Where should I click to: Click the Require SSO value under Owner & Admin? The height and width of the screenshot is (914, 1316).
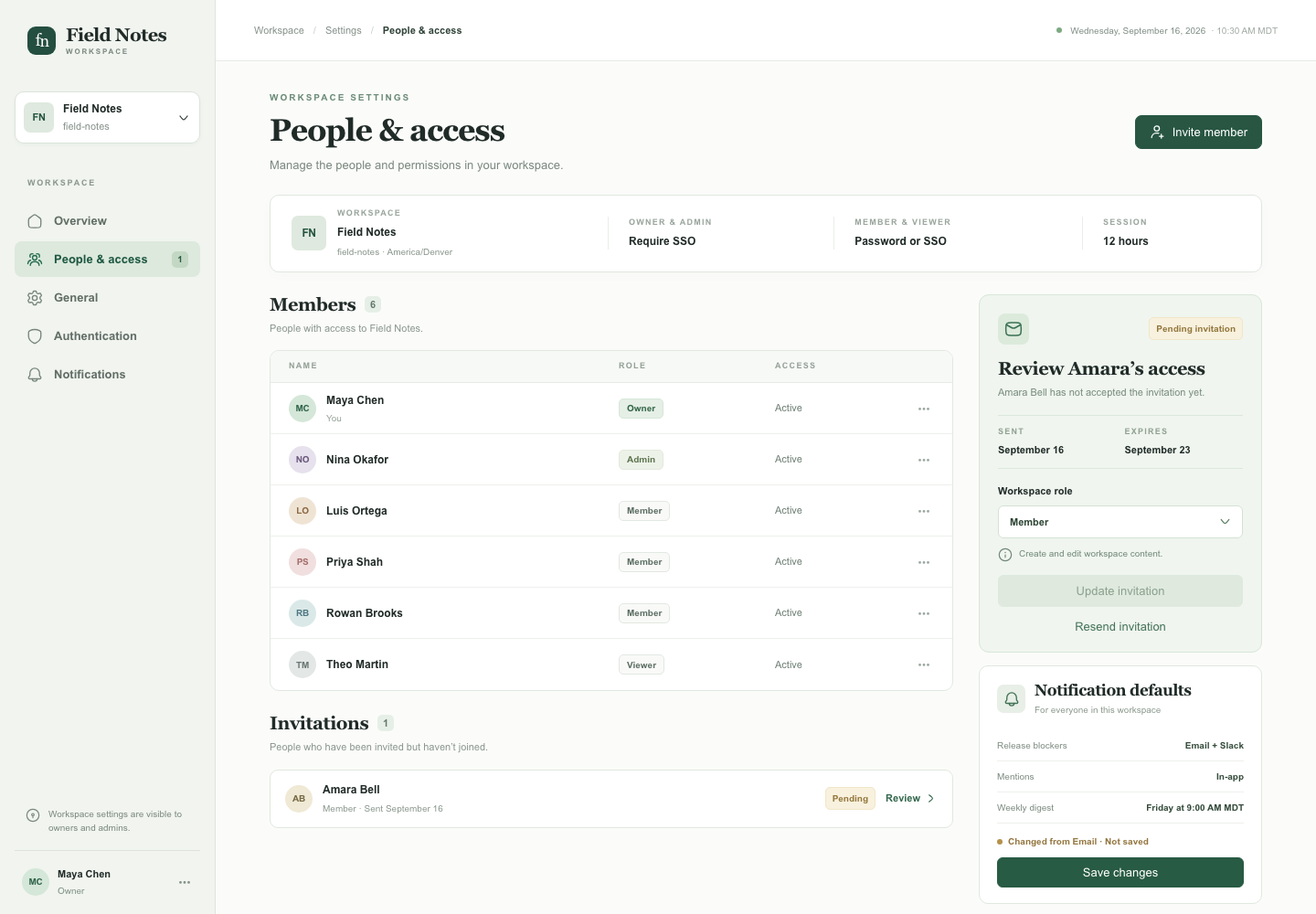pos(662,241)
